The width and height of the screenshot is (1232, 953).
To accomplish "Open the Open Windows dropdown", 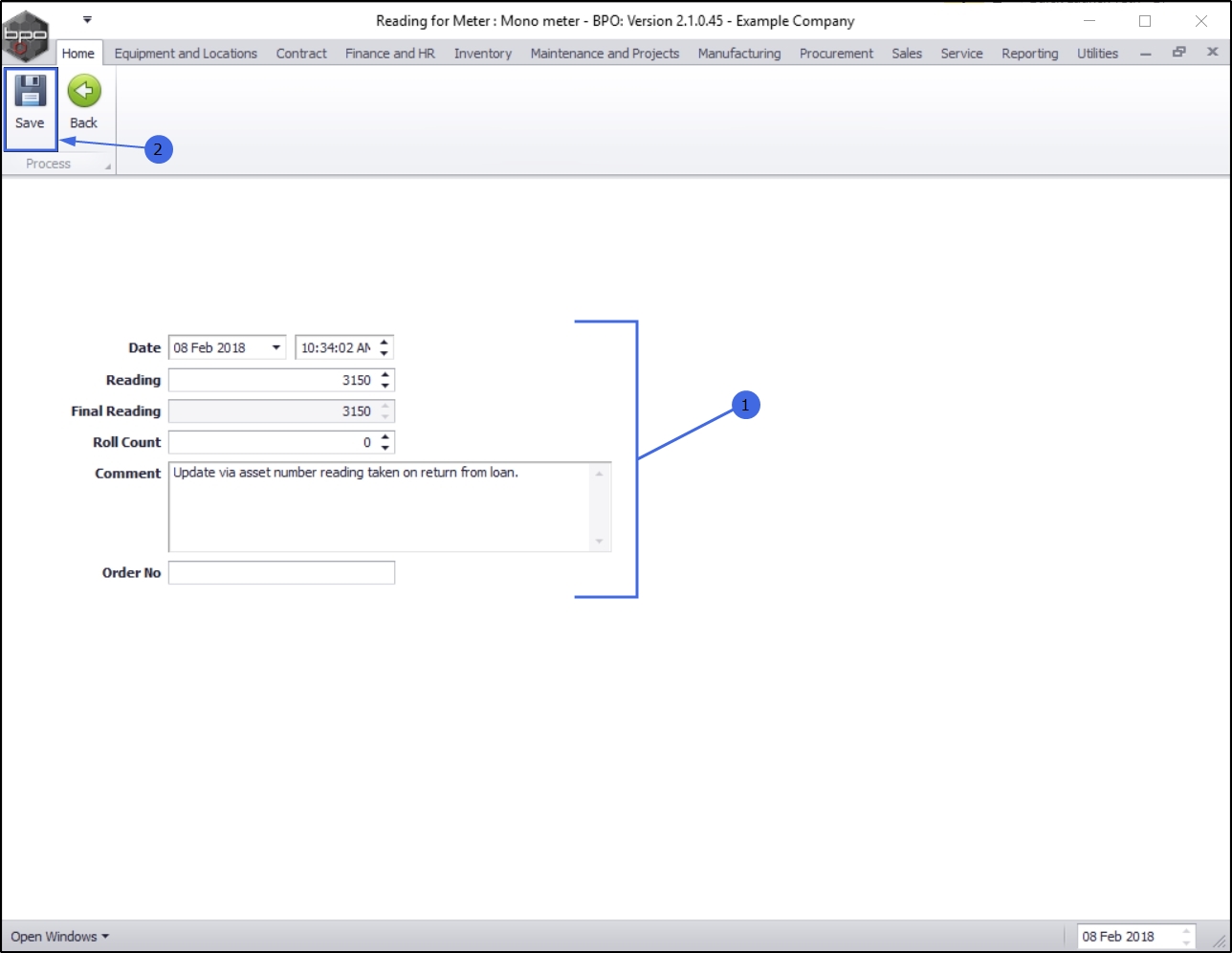I will [59, 937].
